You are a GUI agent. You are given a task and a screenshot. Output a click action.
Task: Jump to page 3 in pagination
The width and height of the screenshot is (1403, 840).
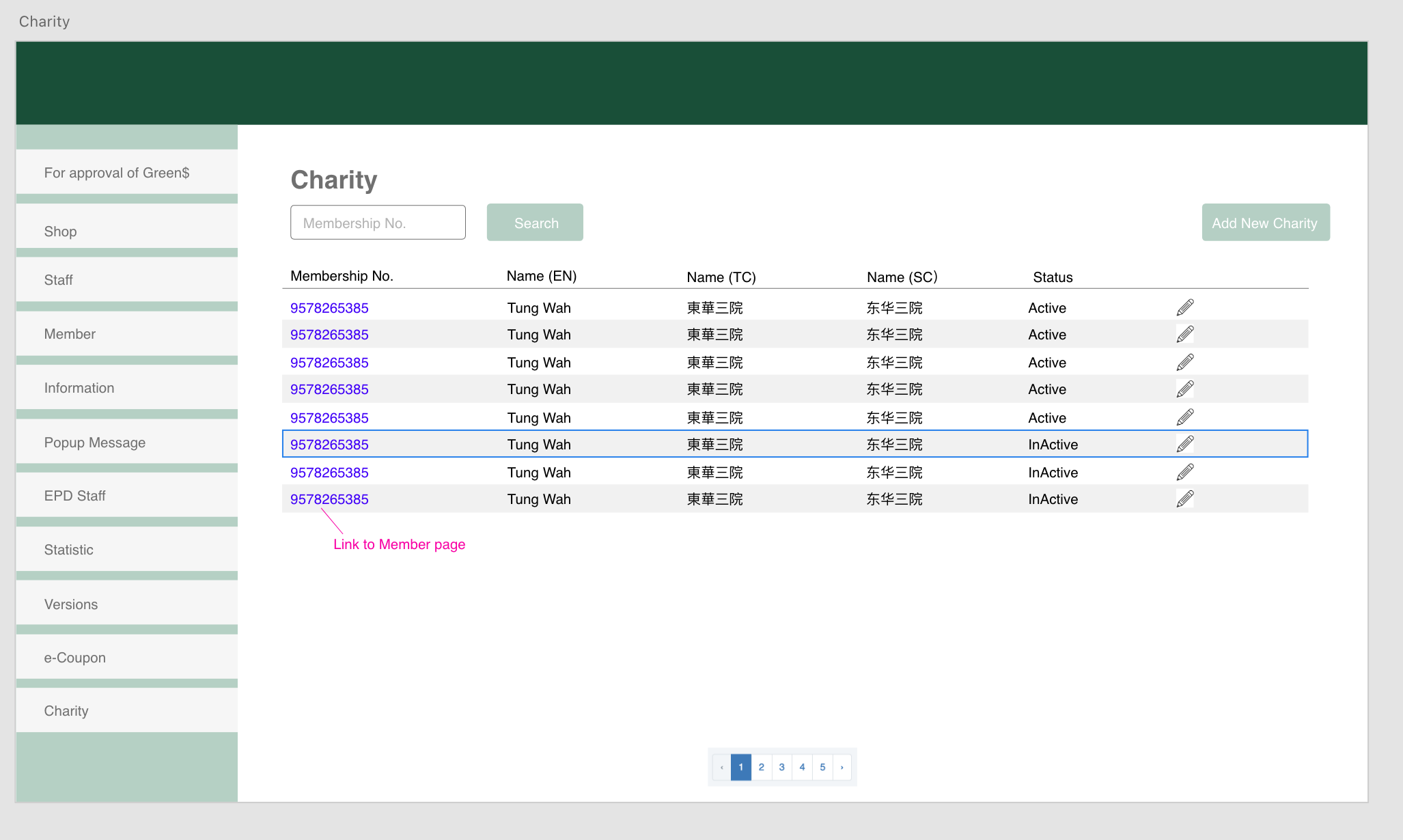click(x=781, y=767)
